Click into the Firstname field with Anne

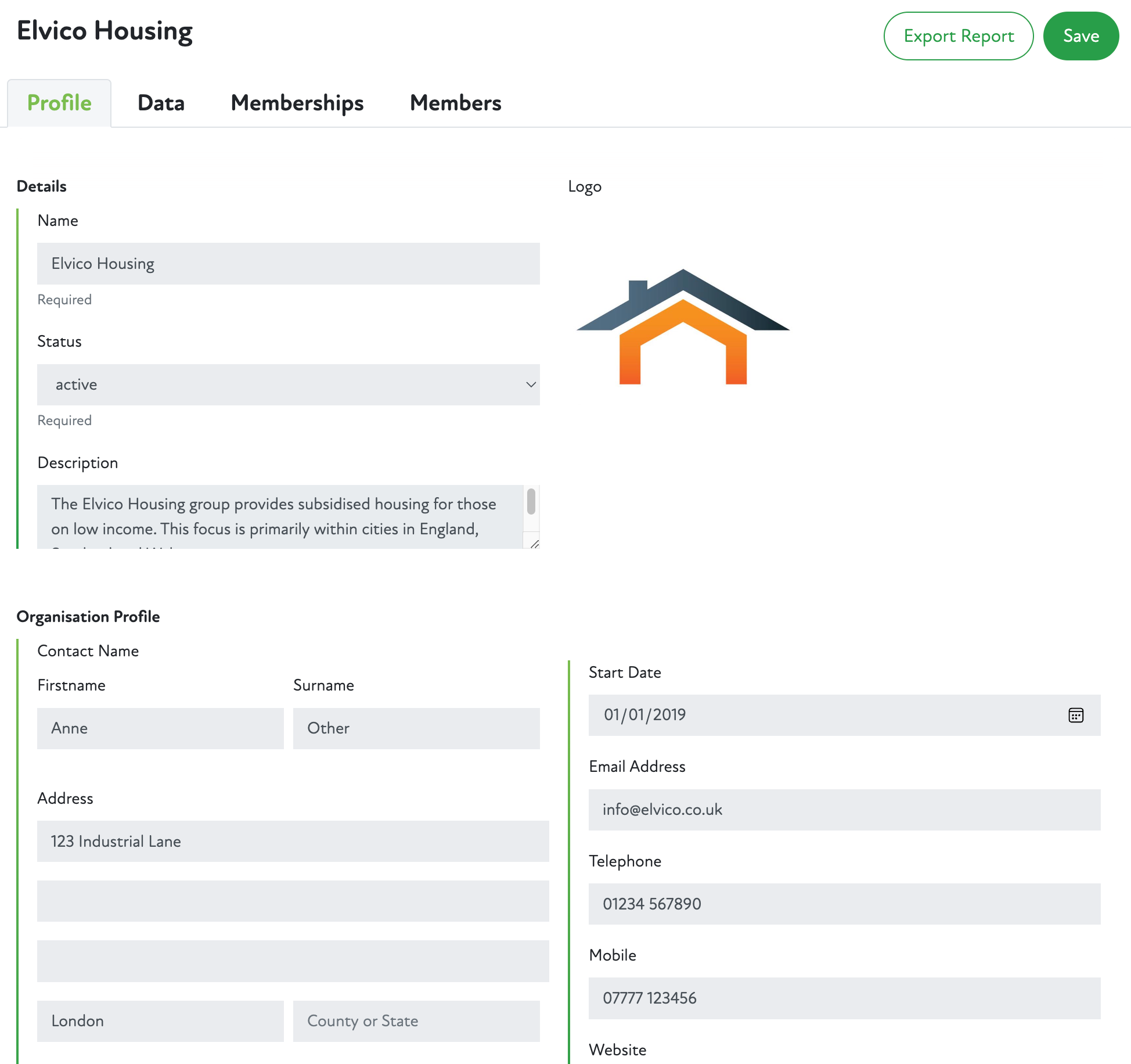160,728
